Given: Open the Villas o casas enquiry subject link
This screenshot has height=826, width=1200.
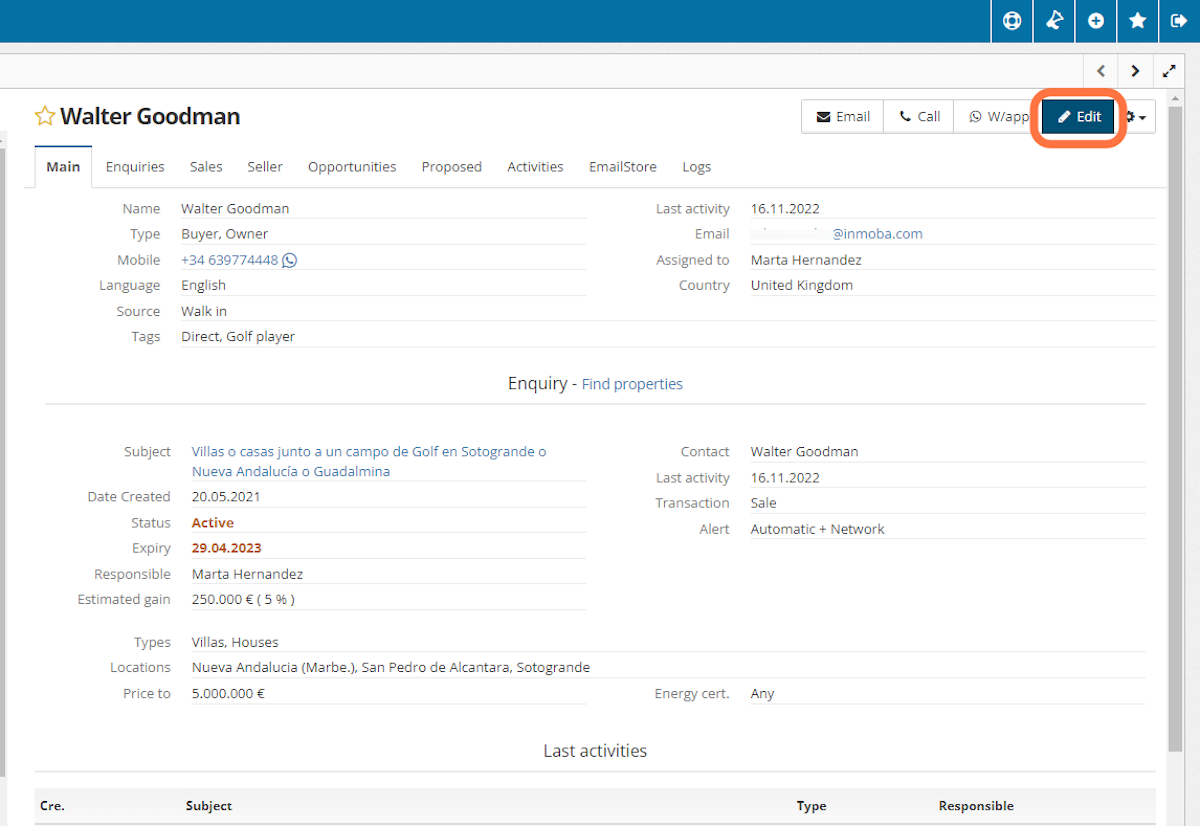Looking at the screenshot, I should pos(368,452).
